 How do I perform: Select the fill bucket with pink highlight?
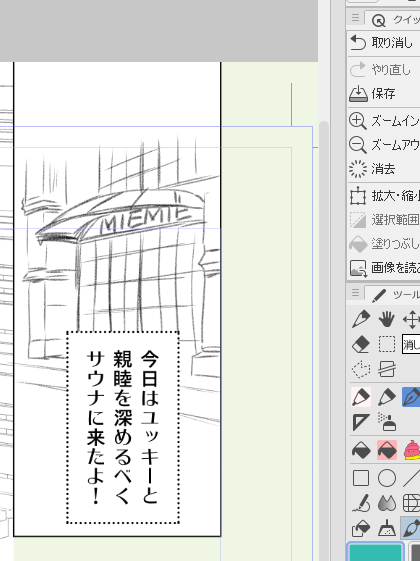[x=387, y=450]
